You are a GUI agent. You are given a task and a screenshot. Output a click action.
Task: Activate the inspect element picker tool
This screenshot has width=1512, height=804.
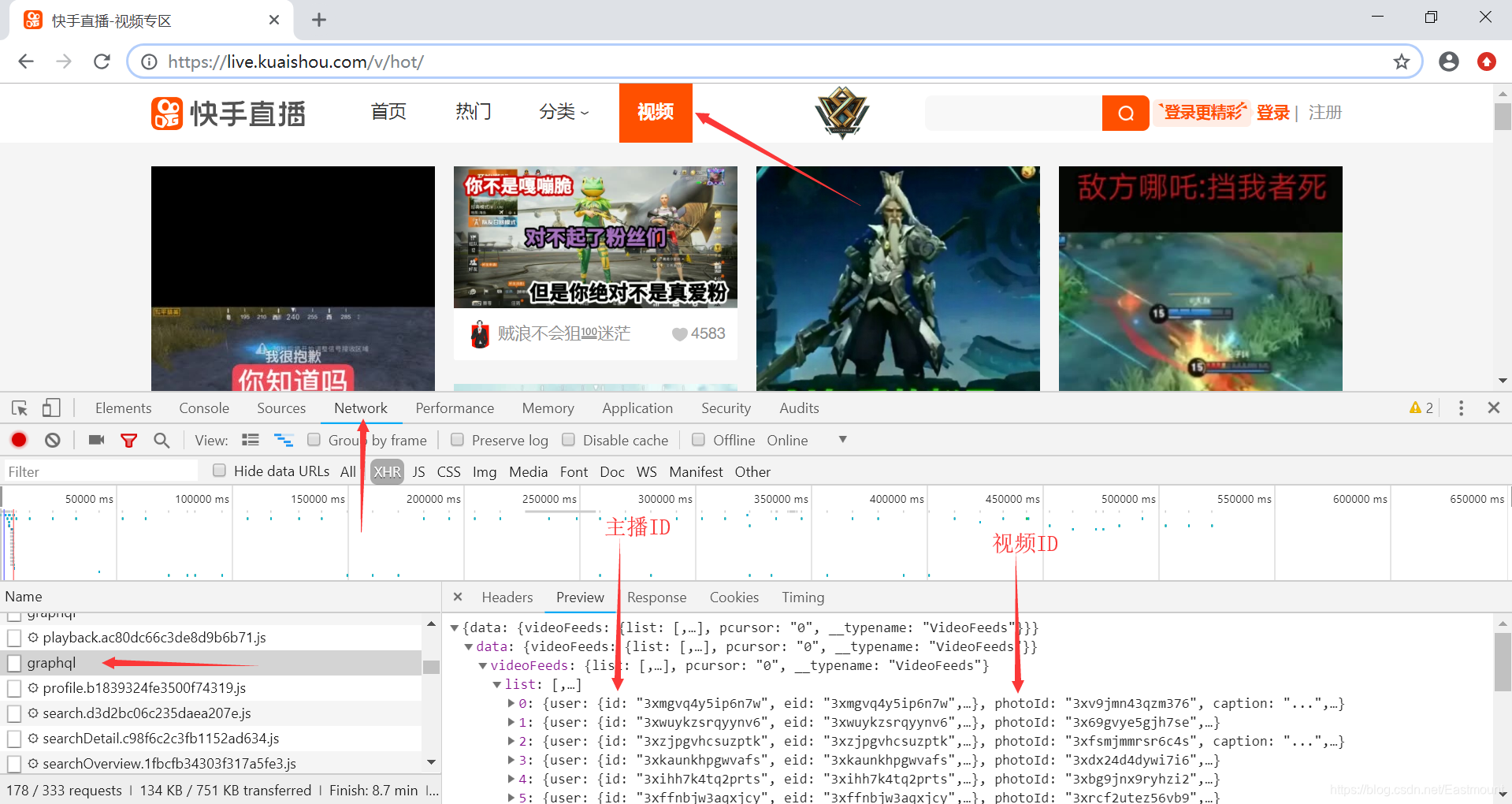pyautogui.click(x=20, y=408)
